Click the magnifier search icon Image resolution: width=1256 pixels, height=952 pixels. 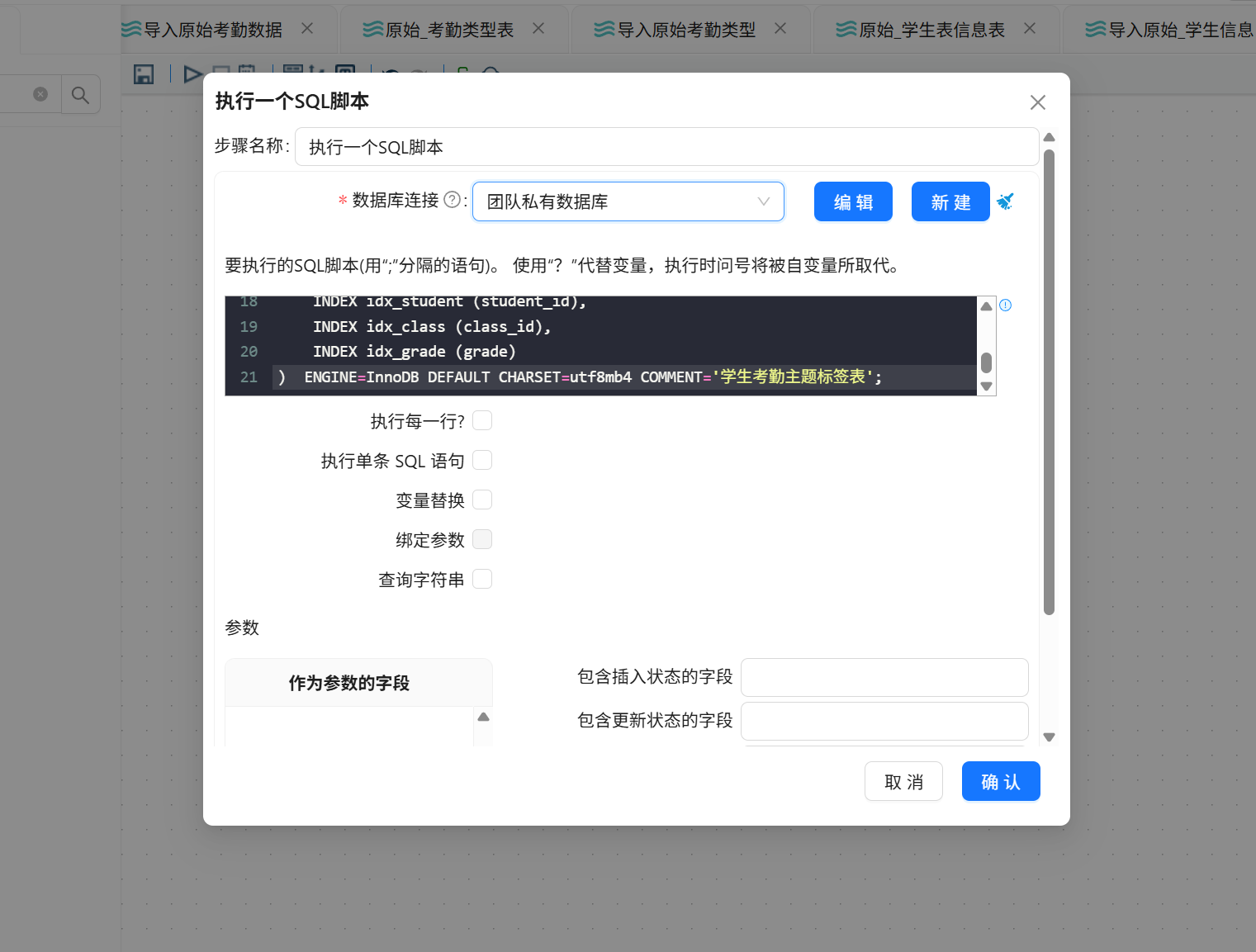[x=80, y=95]
